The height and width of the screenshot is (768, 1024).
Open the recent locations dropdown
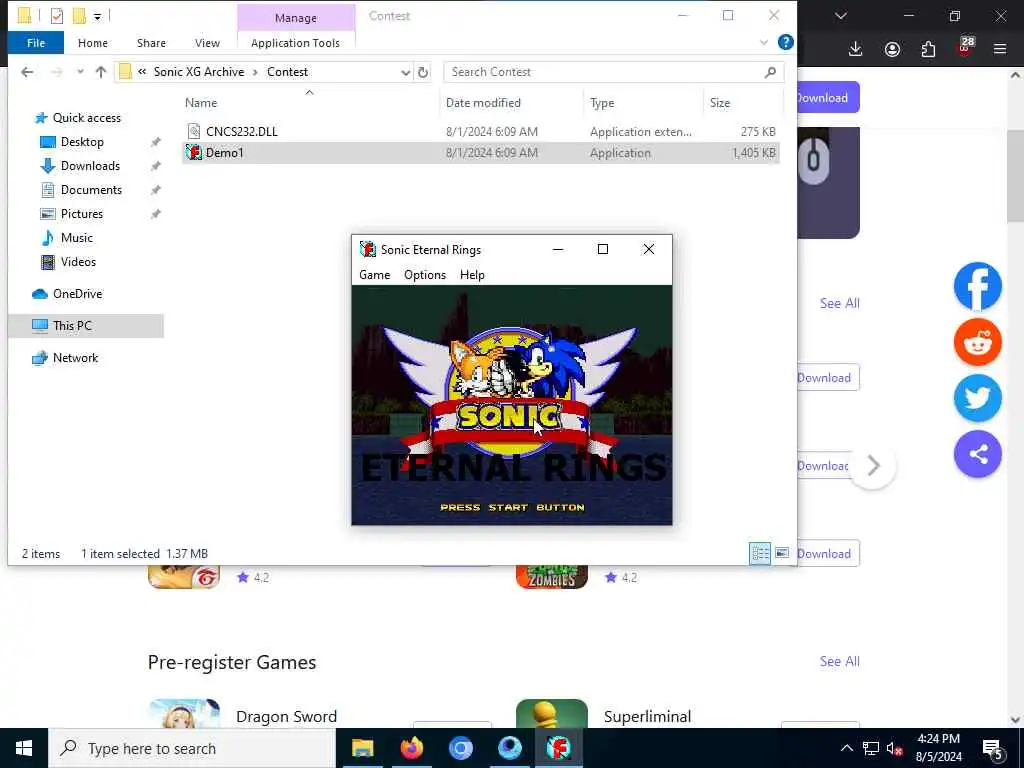click(x=80, y=72)
